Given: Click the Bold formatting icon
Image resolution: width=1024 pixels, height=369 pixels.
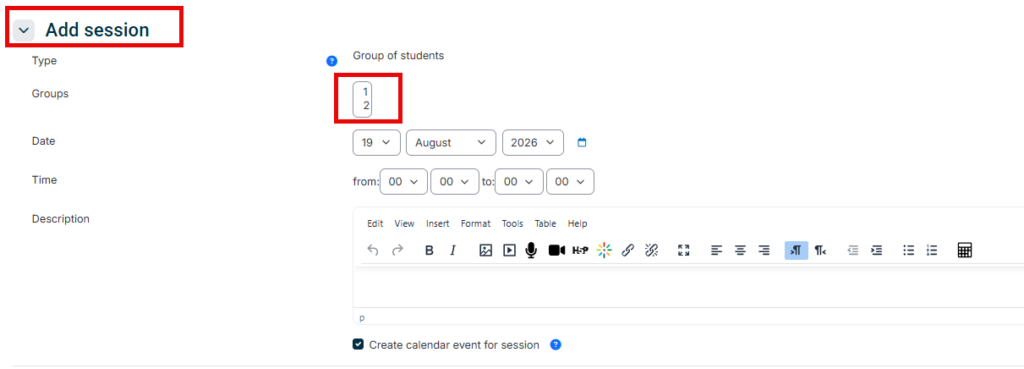Looking at the screenshot, I should pos(429,250).
